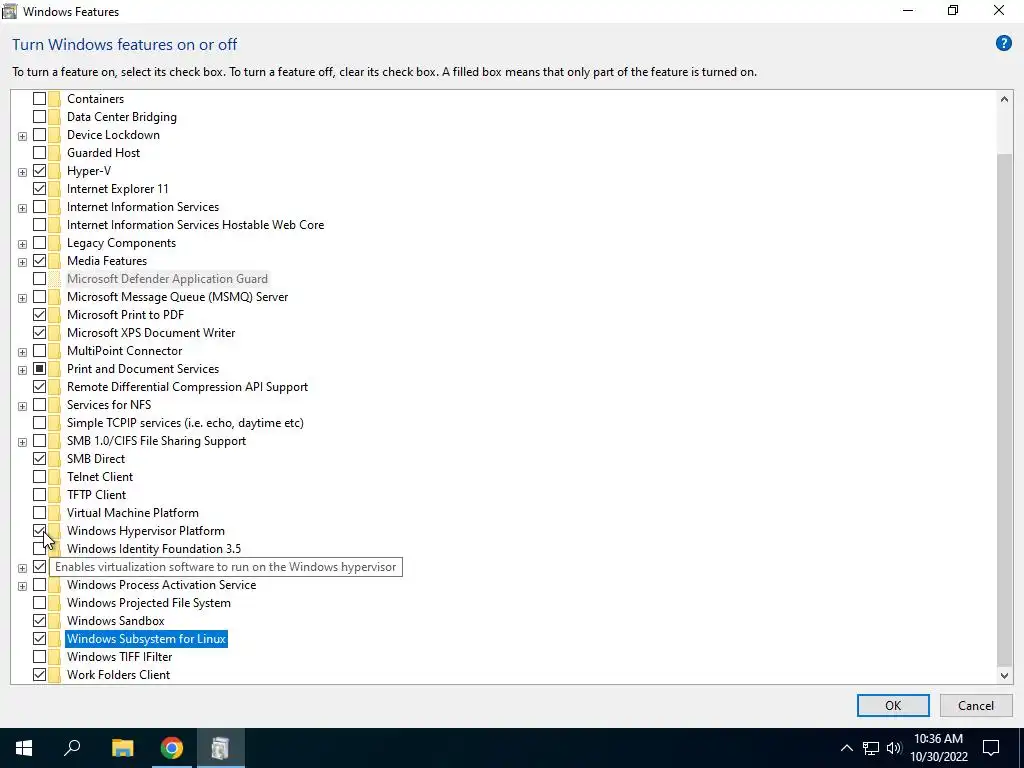Turn off Microsoft XPS Document Writer
1024x768 pixels.
(x=39, y=333)
